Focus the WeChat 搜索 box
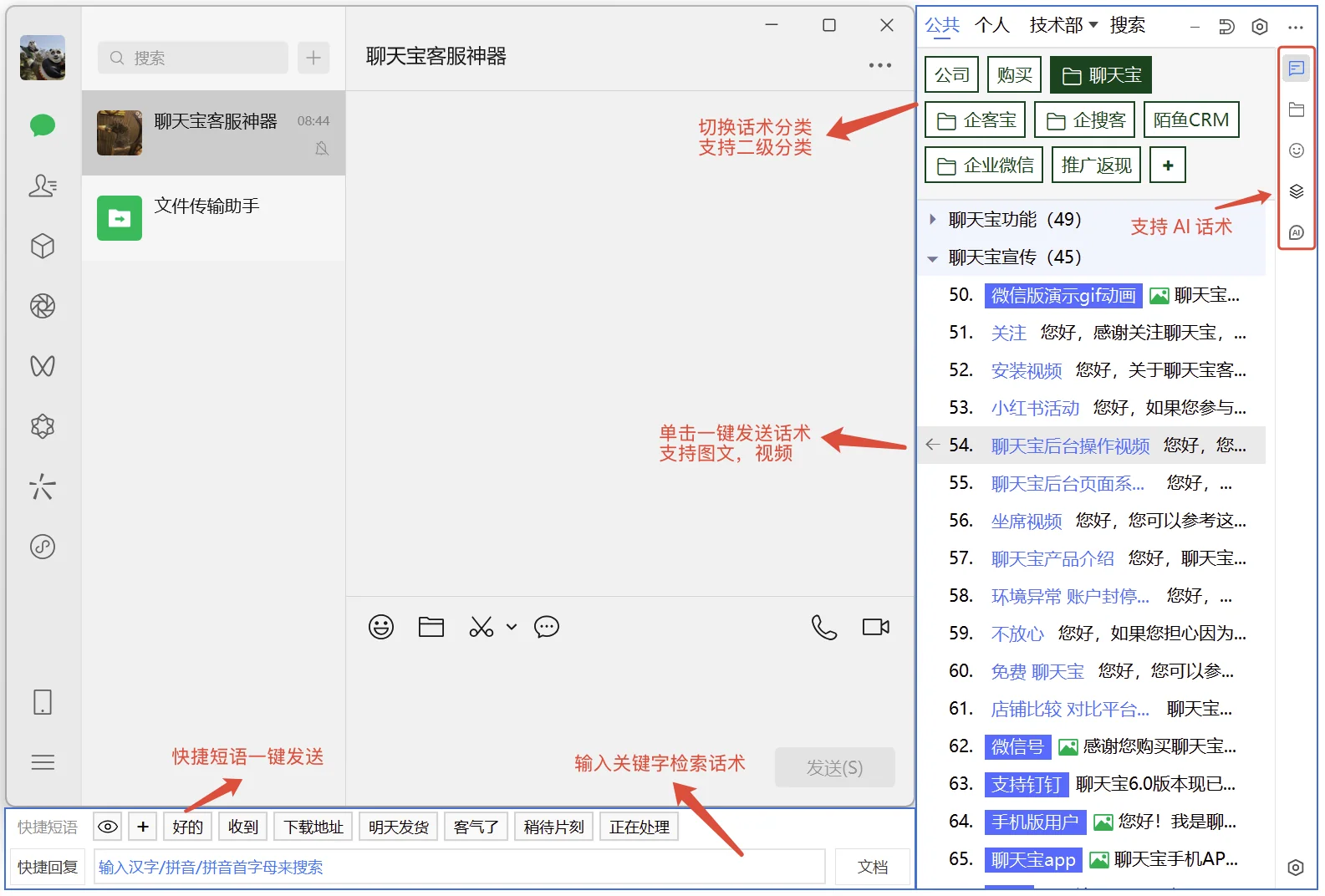 193,58
